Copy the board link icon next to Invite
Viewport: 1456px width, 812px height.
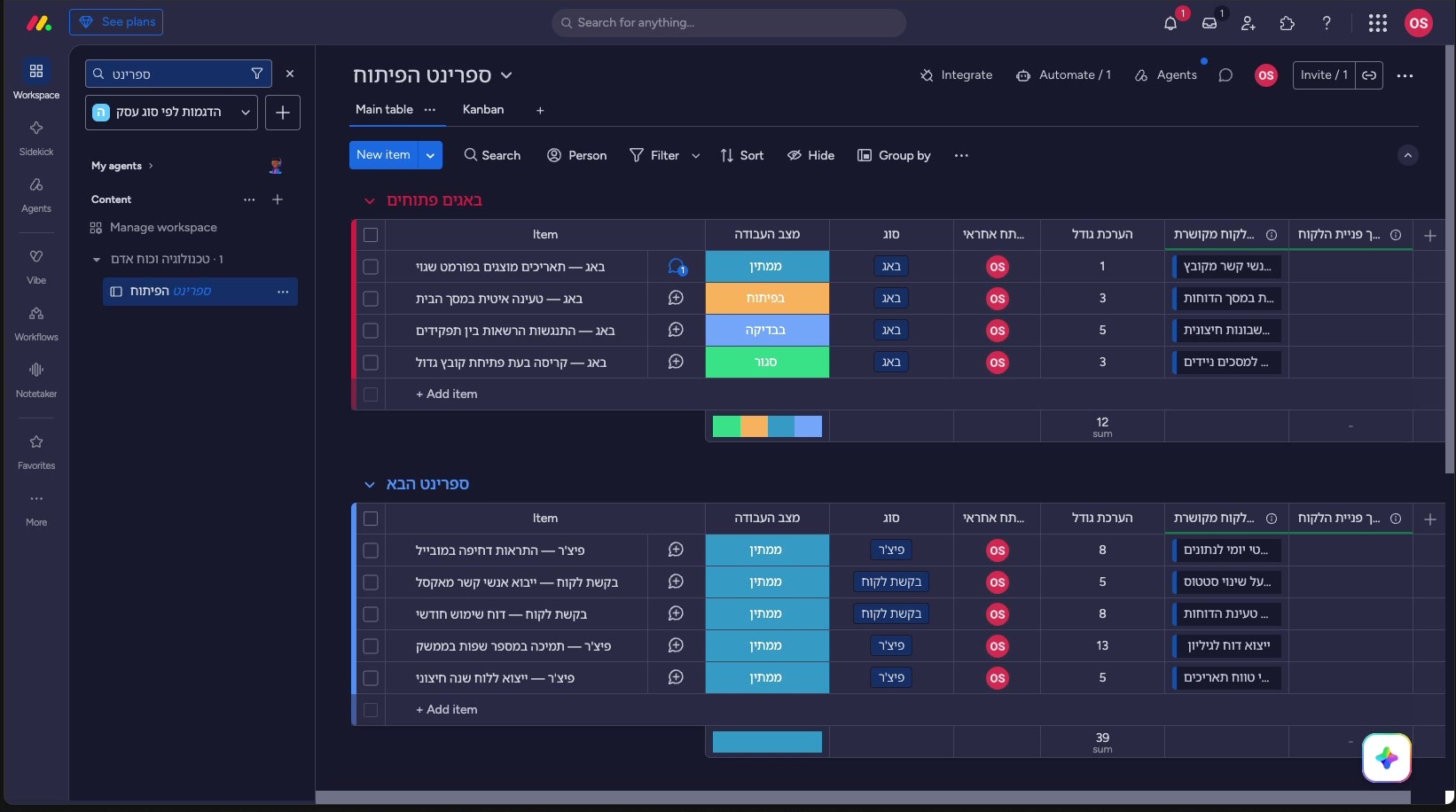pyautogui.click(x=1369, y=75)
